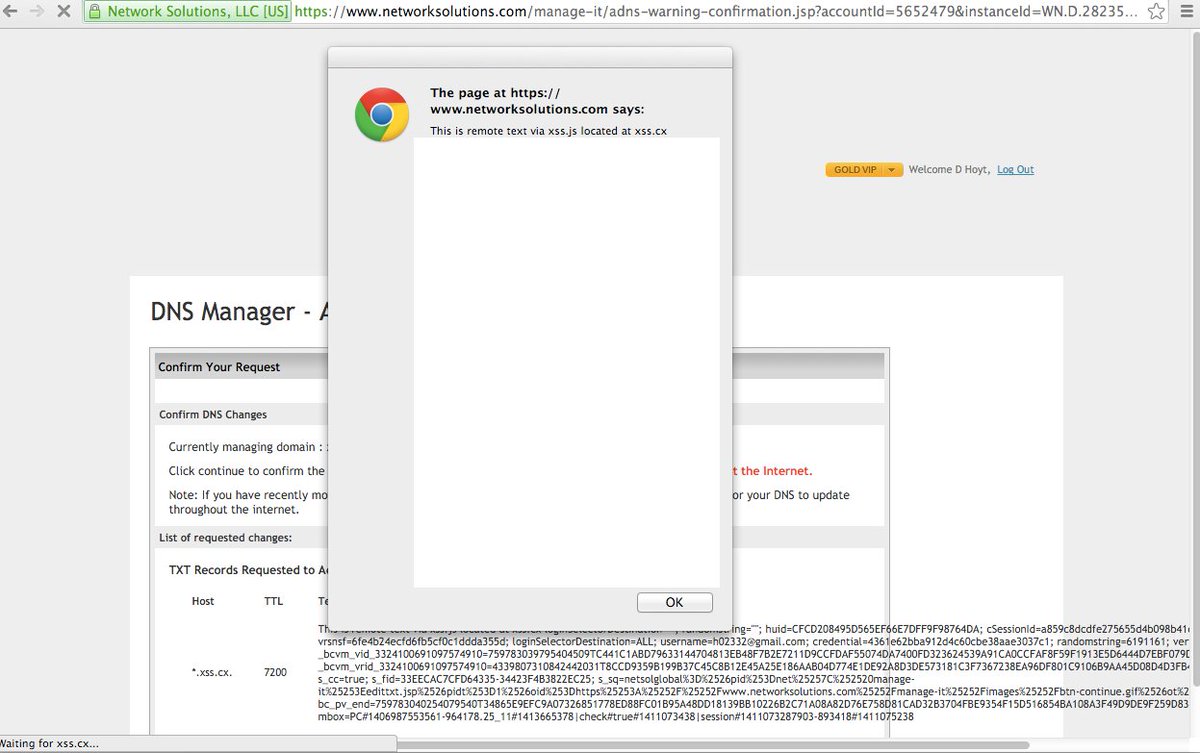The image size is (1200, 753).
Task: Bookmark the page with the star icon
Action: click(1157, 12)
